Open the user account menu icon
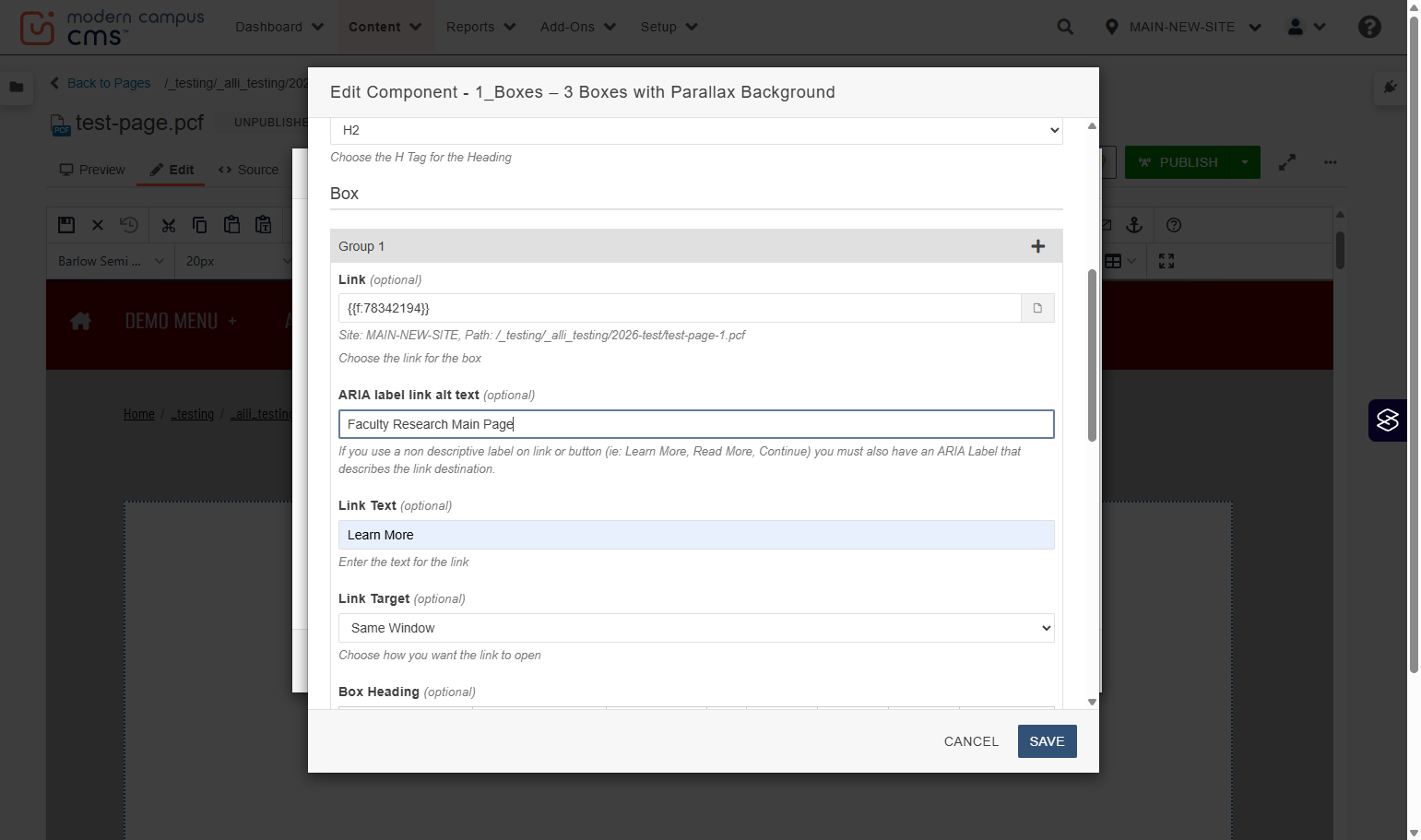1421x840 pixels. tap(1306, 27)
